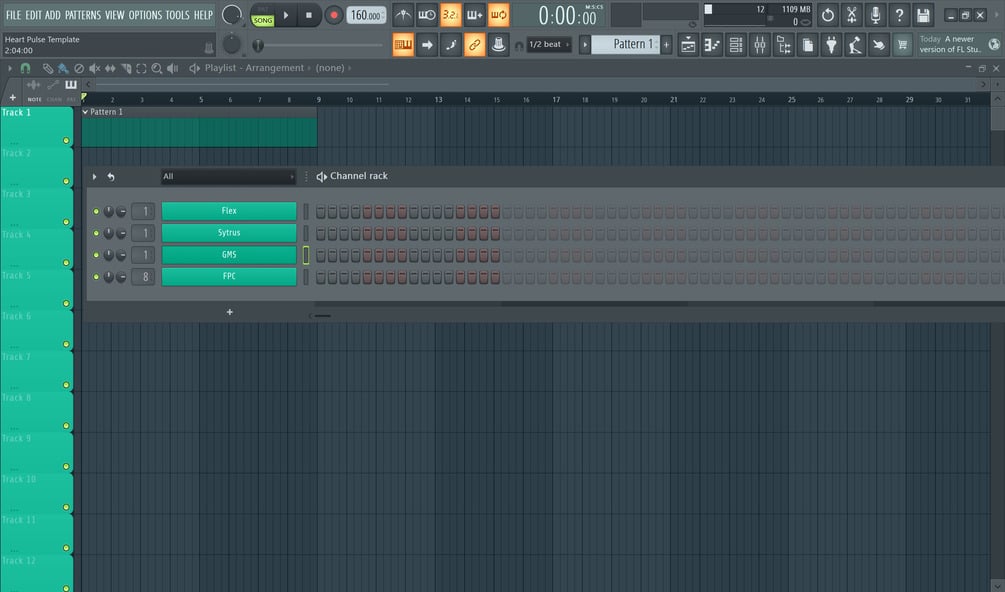Stop playback with the stop button
The width and height of the screenshot is (1005, 592).
point(309,15)
